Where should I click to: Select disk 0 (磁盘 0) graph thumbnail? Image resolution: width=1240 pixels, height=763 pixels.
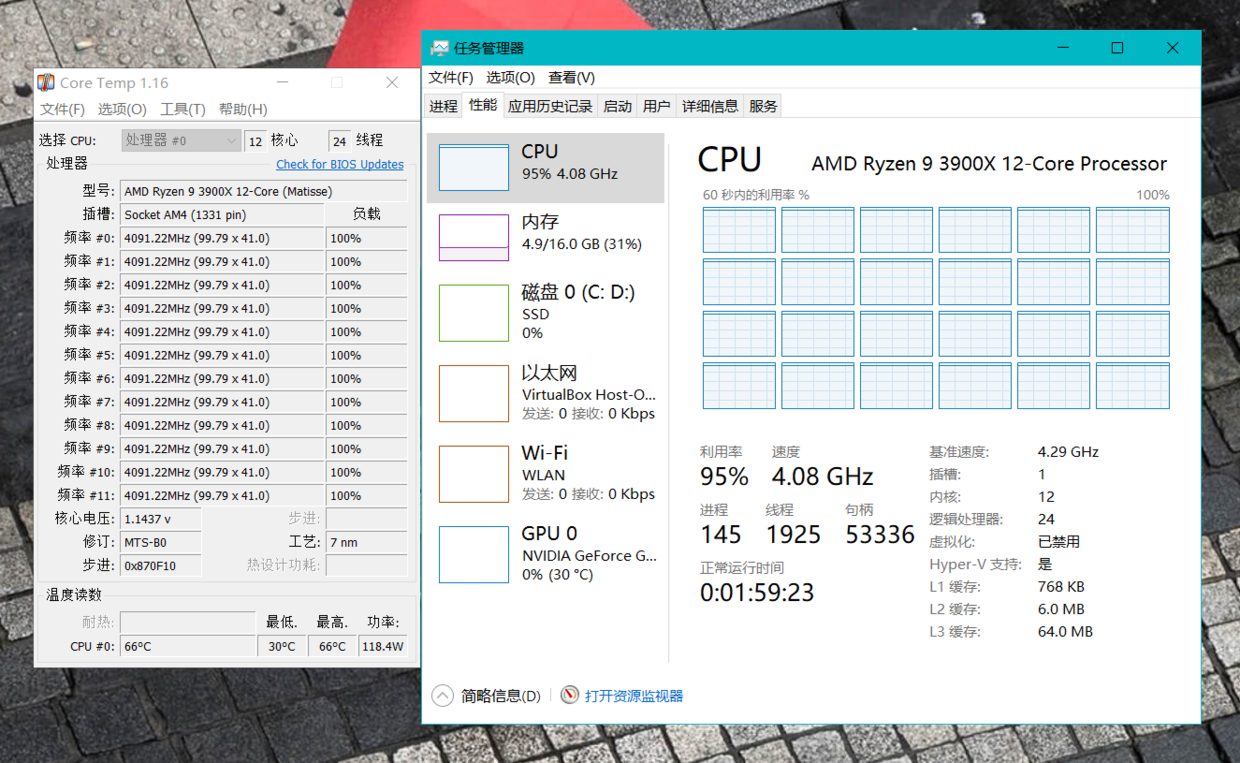coord(474,313)
